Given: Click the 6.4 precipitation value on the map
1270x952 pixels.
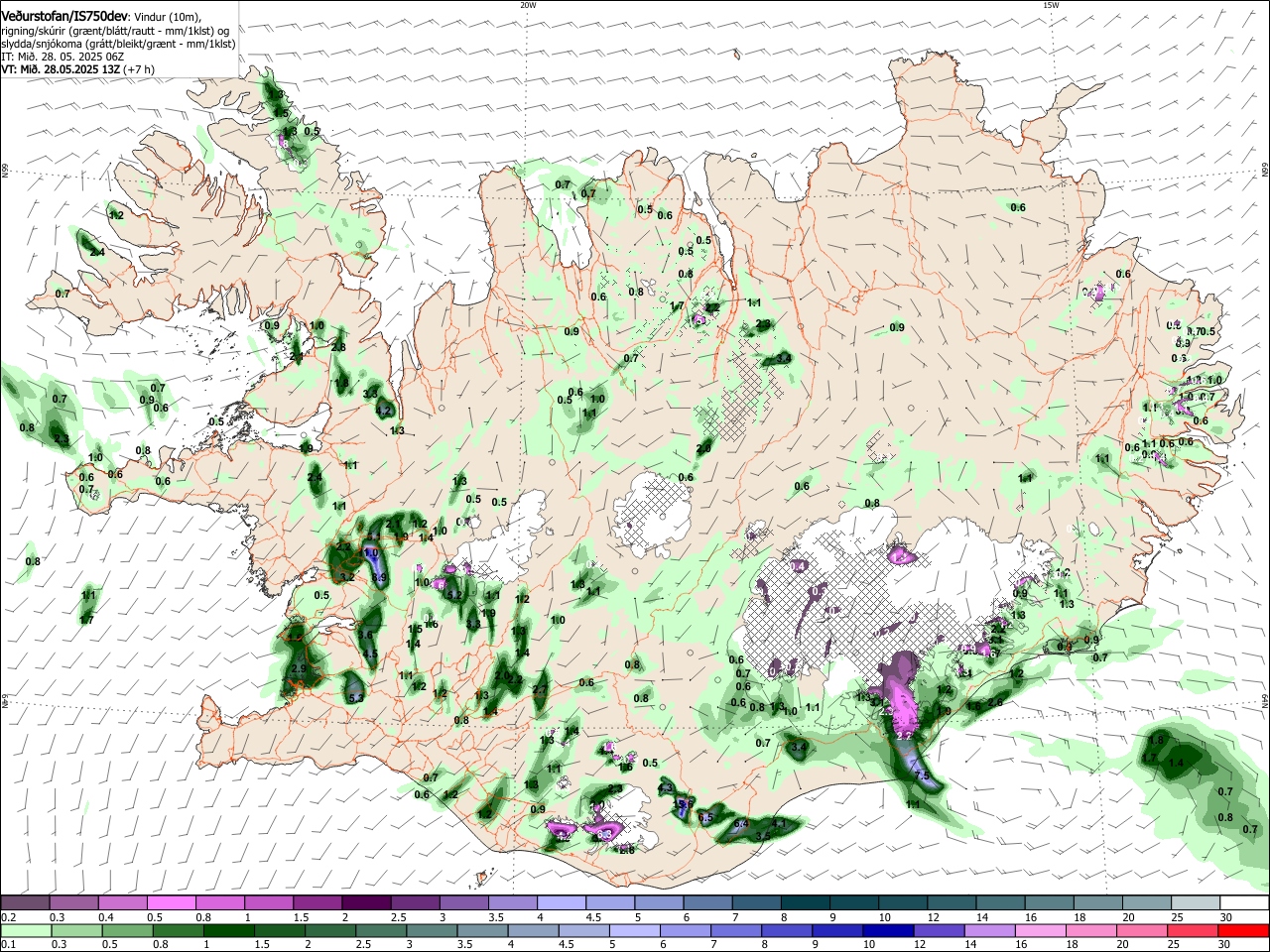Looking at the screenshot, I should (741, 824).
